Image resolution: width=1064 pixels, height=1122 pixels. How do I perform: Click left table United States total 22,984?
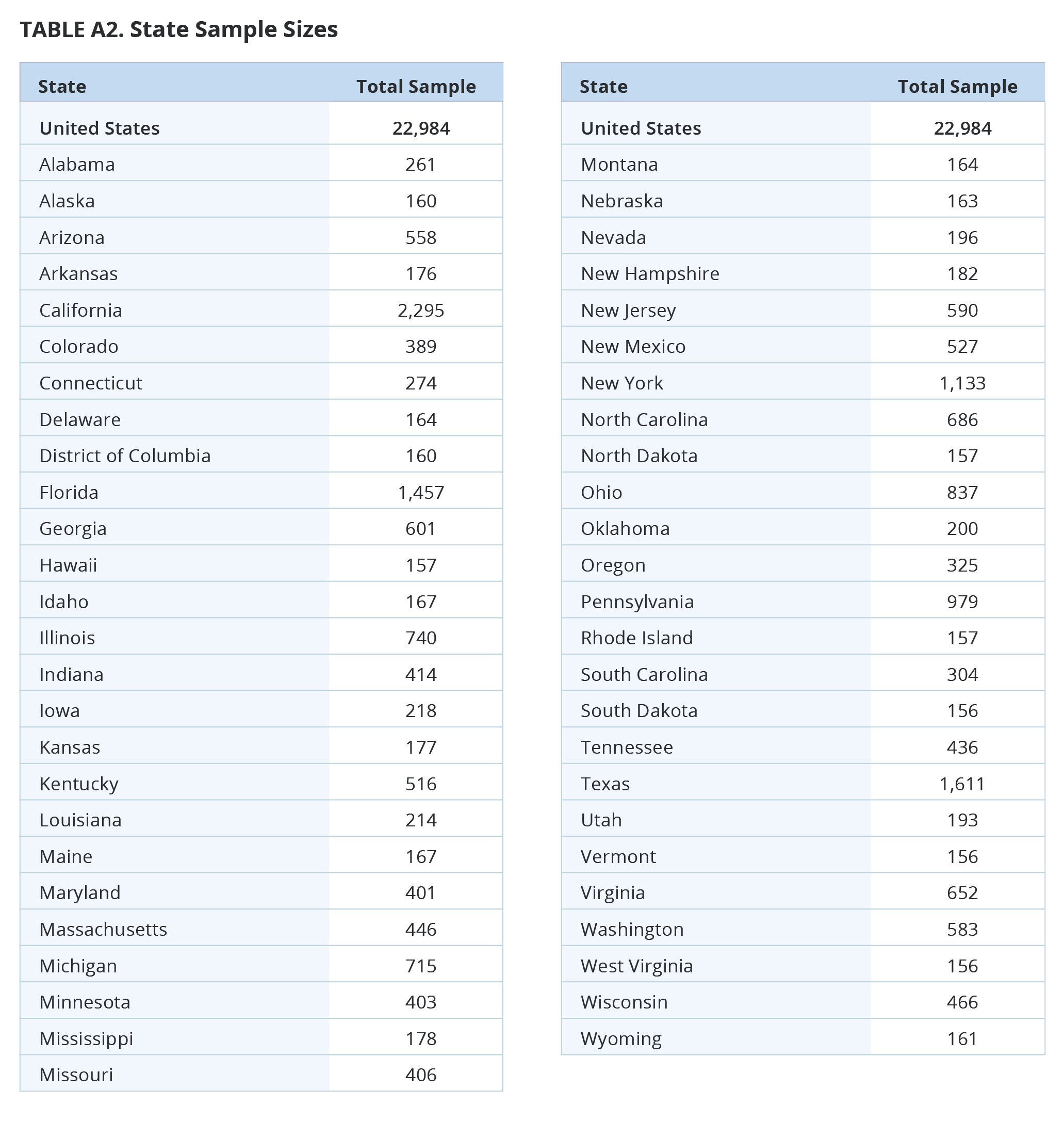[421, 128]
